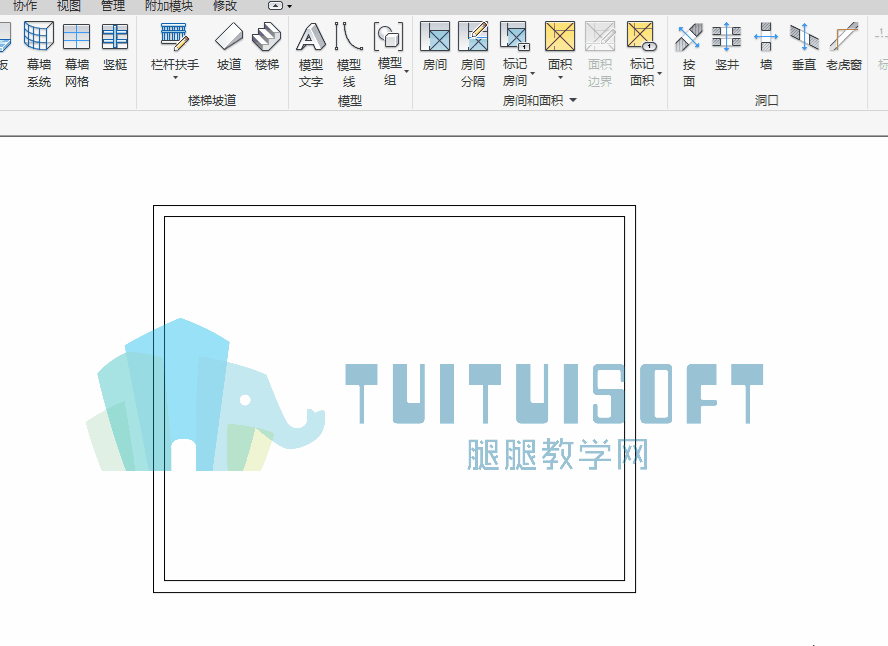Image resolution: width=888 pixels, height=646 pixels.
Task: Choose the 竖梃 (Mullion) tool
Action: coord(114,46)
